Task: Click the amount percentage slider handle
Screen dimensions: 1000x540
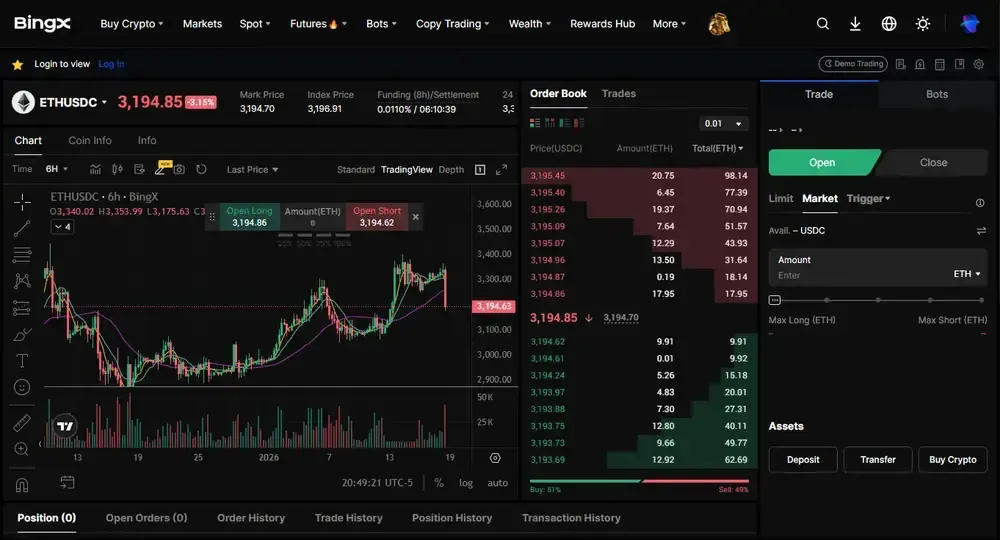Action: click(x=774, y=300)
